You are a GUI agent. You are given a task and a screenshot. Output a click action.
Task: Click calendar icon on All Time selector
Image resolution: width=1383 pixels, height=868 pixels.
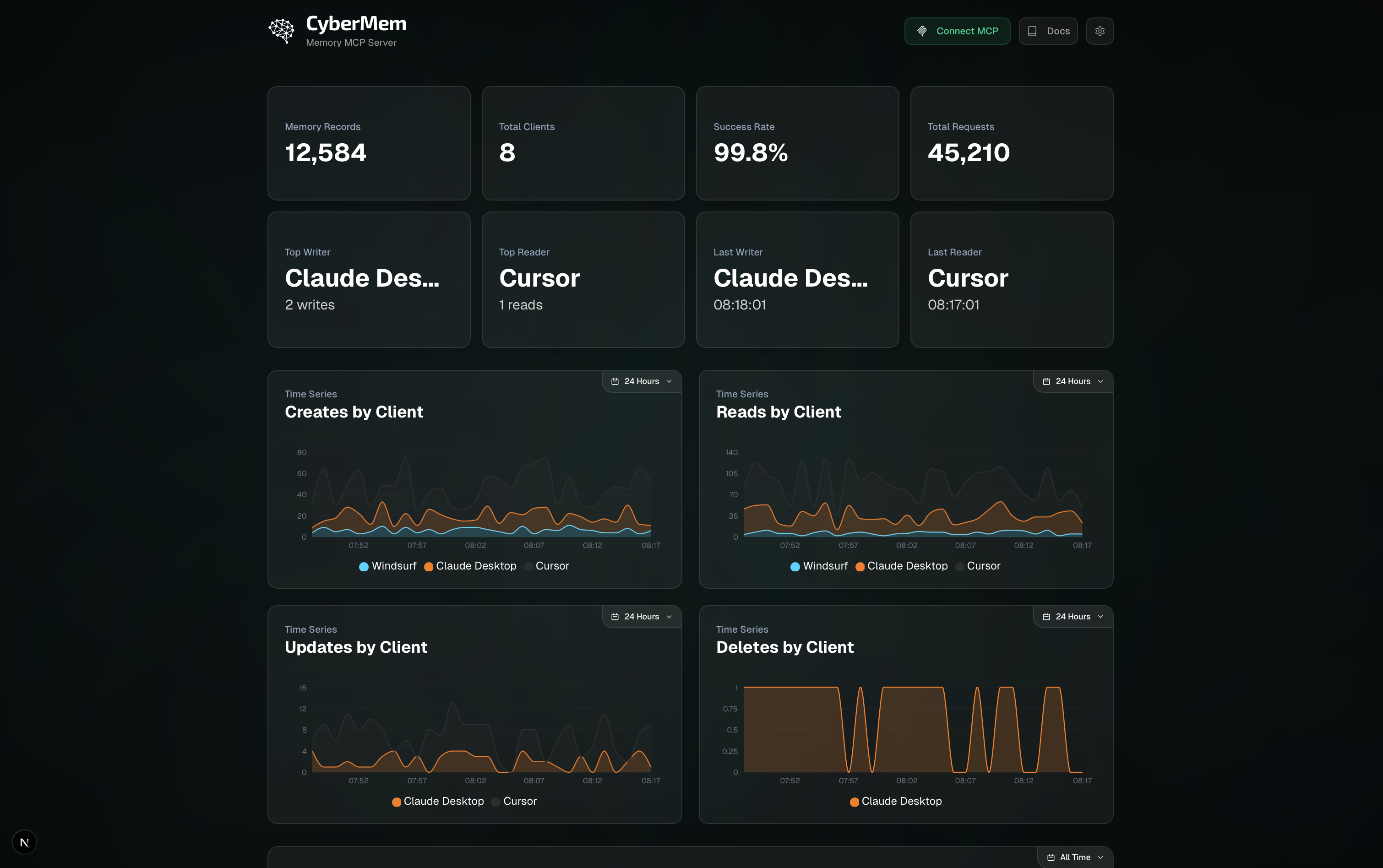coord(1051,857)
